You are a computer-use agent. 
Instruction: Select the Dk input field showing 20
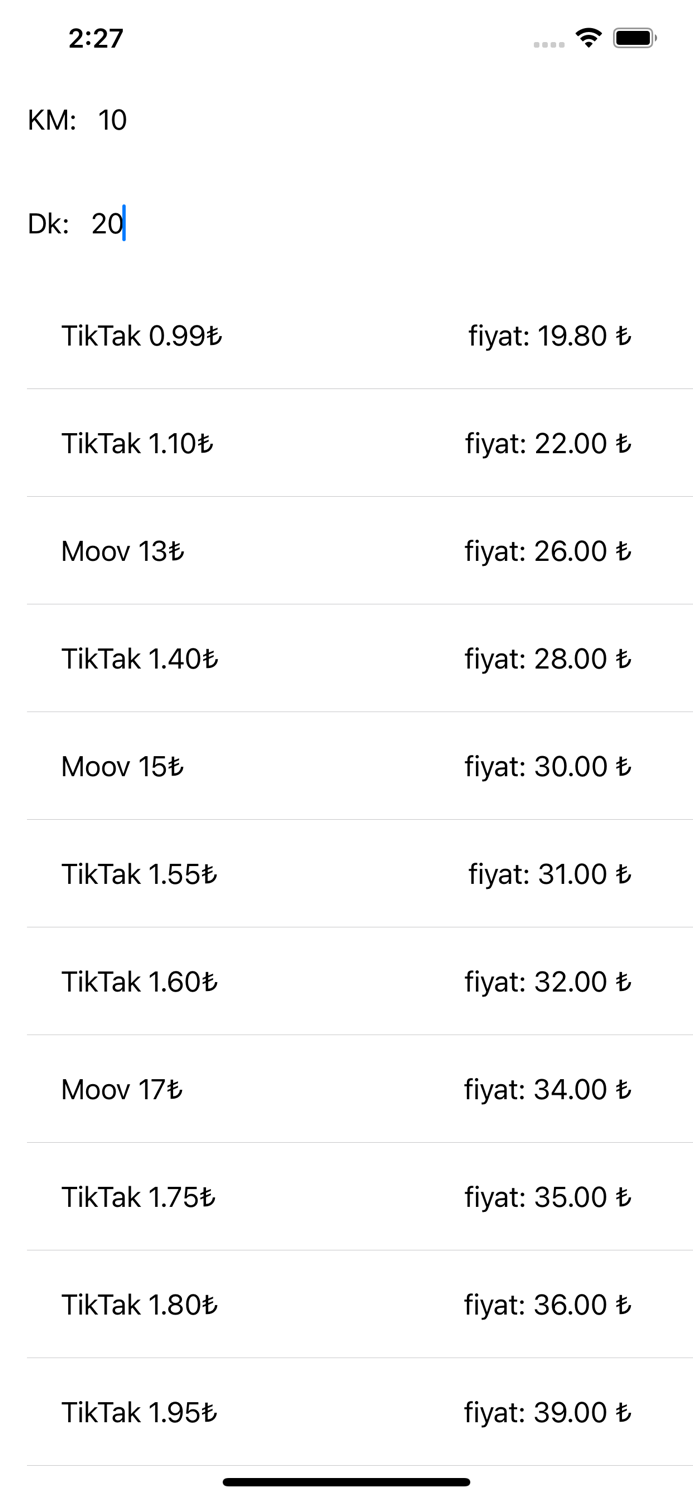[108, 222]
